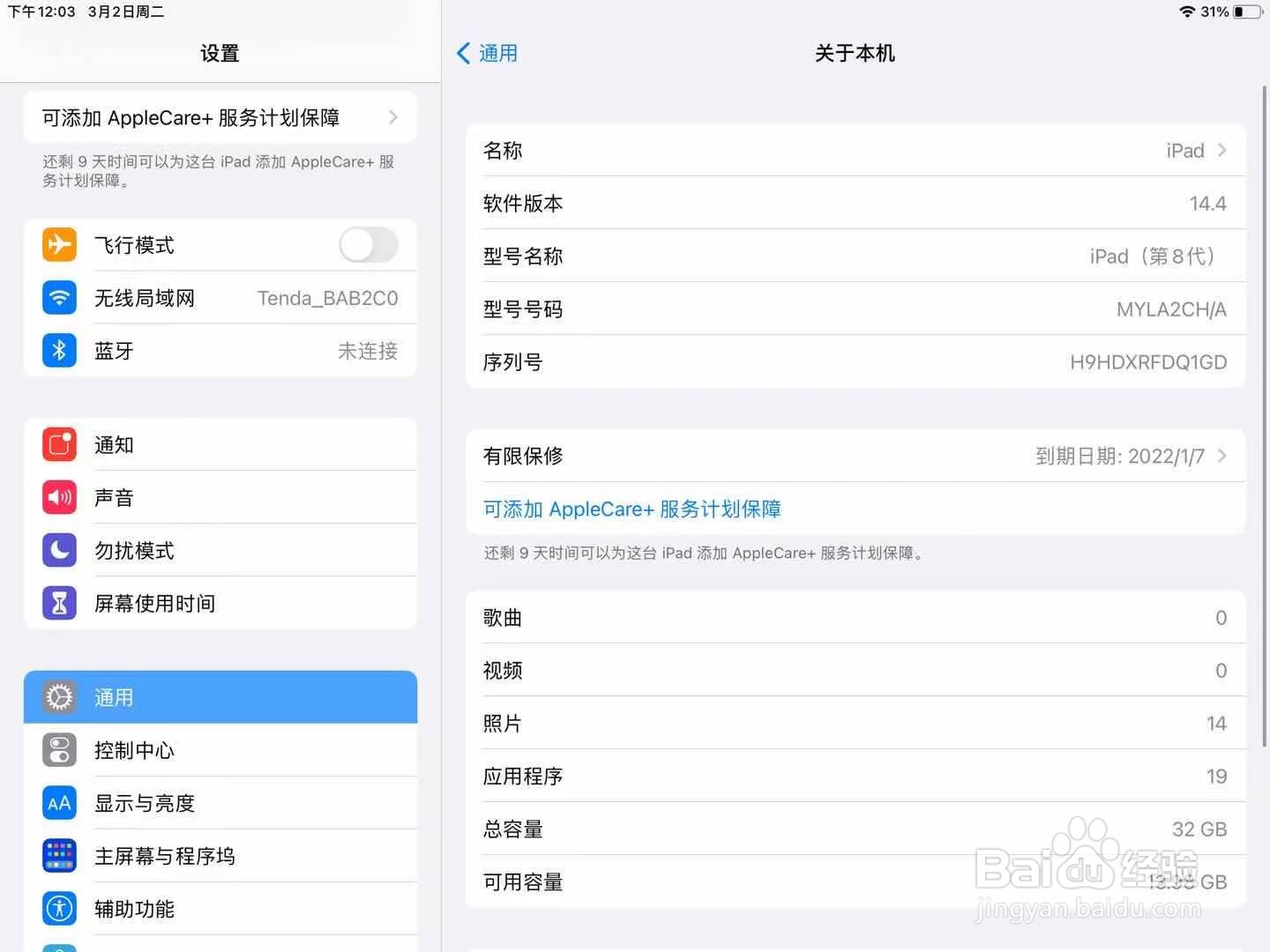Open 无线局域网 settings row

point(220,297)
